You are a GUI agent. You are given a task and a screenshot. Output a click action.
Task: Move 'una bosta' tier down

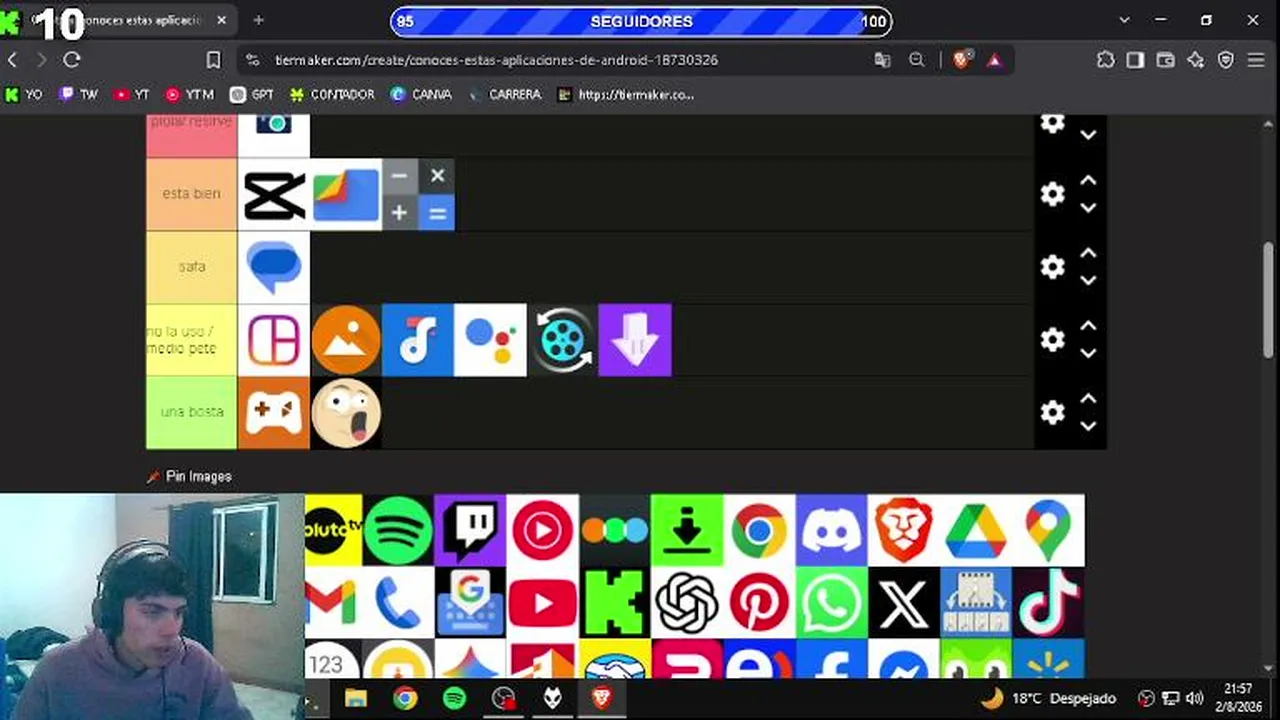[x=1088, y=425]
